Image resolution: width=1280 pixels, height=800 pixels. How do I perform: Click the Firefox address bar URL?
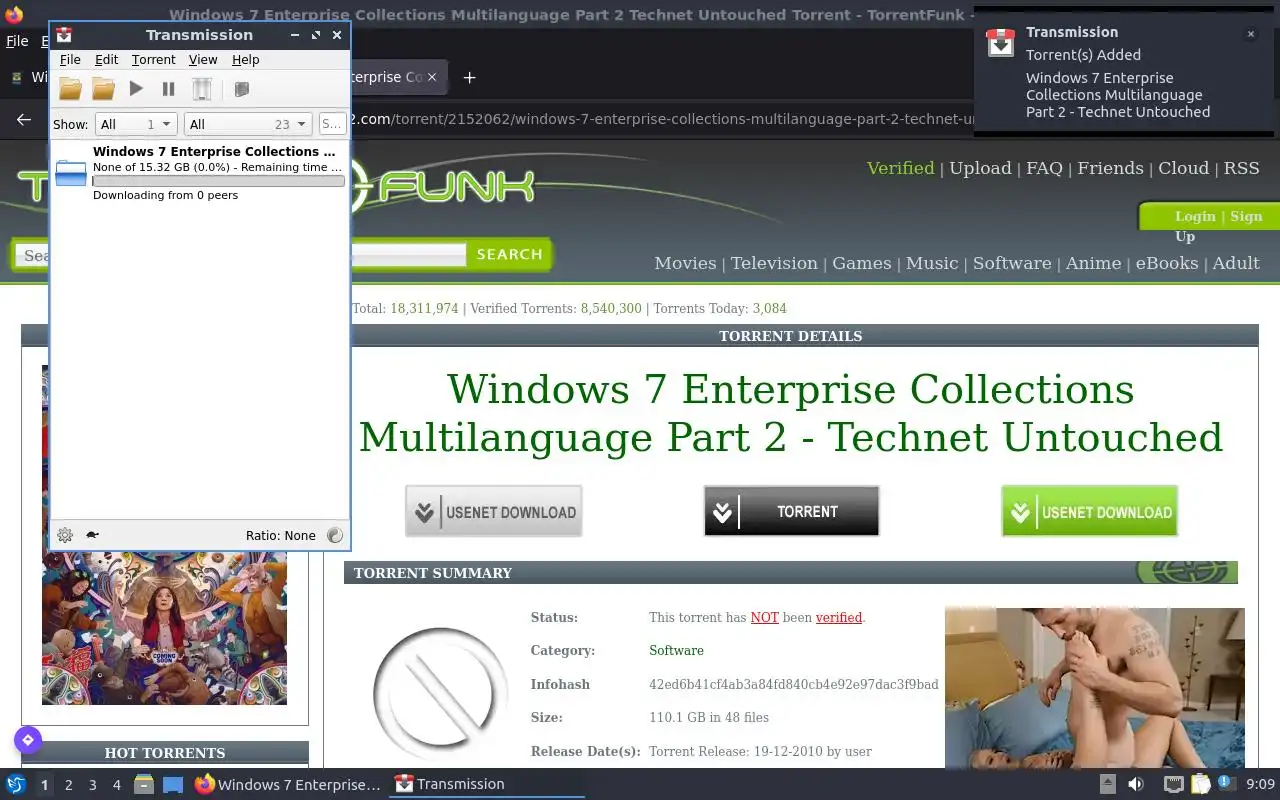(x=660, y=119)
